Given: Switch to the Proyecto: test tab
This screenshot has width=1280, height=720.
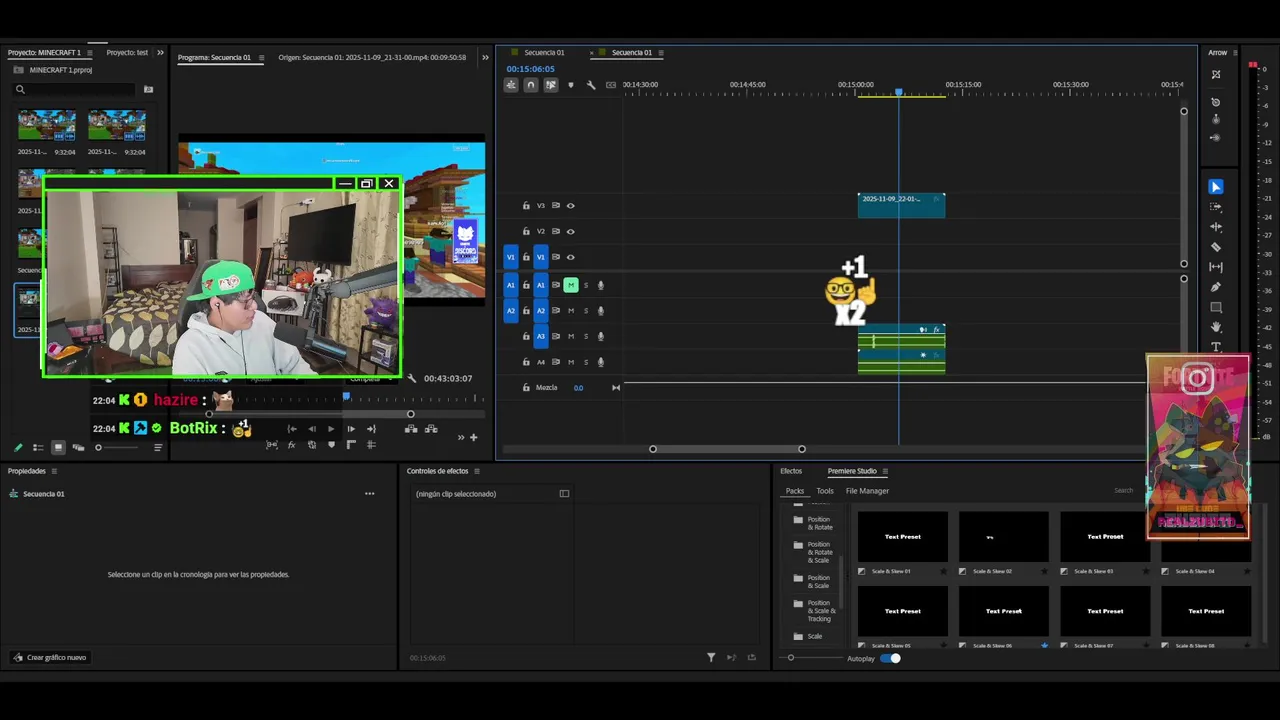Looking at the screenshot, I should pyautogui.click(x=127, y=52).
